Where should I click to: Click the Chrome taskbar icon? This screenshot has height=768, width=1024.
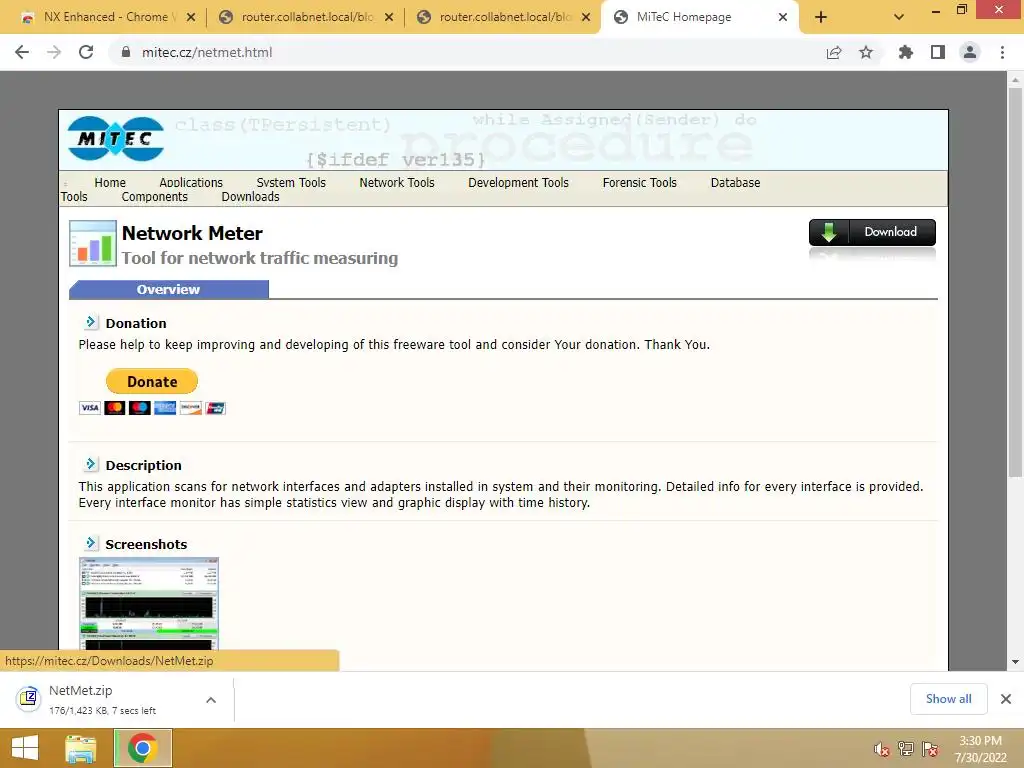pos(143,748)
